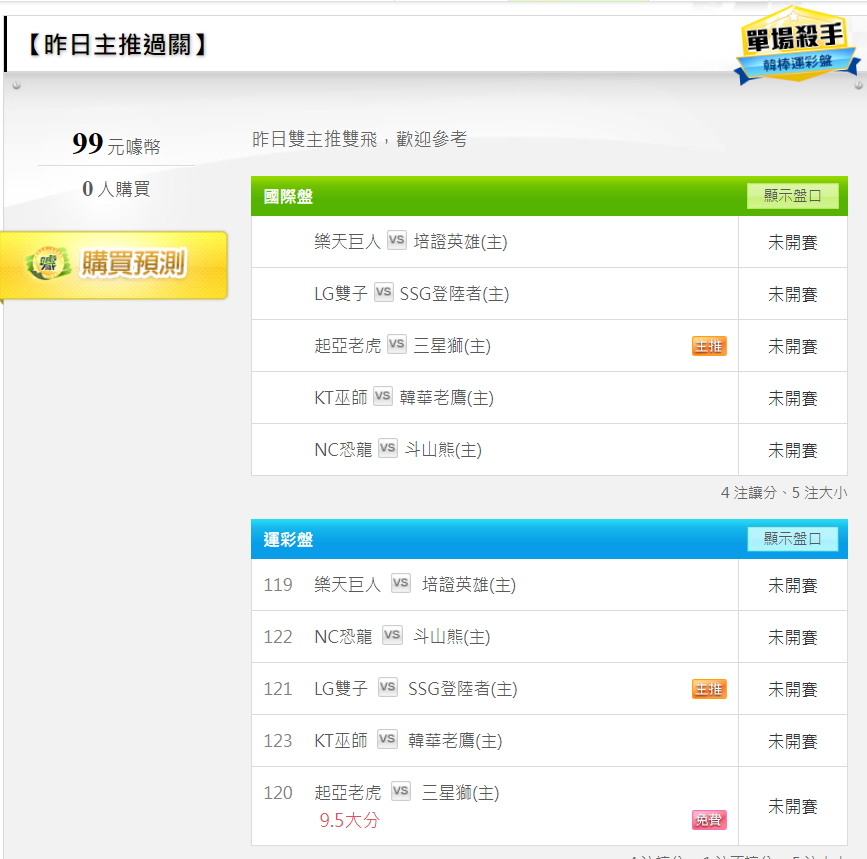Click 未開賽 status of game 121
867x859 pixels.
[x=792, y=689]
